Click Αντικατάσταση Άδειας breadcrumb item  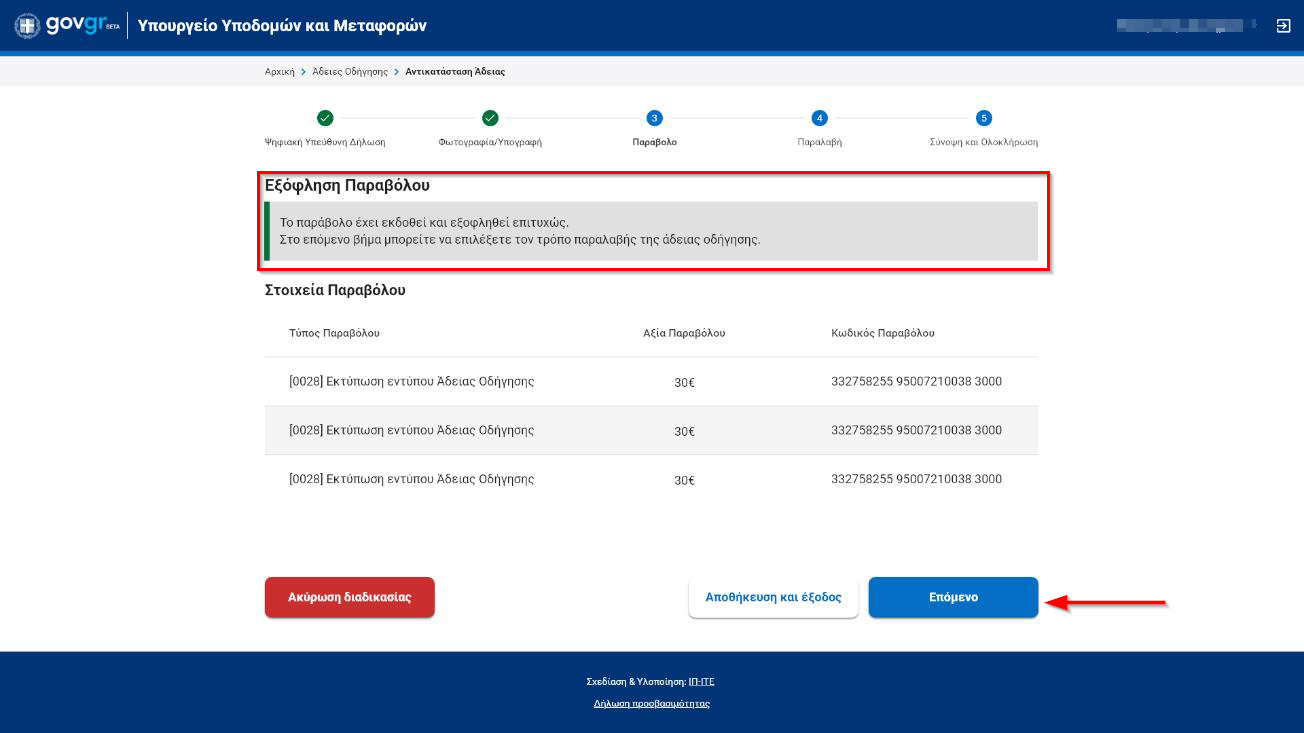(x=455, y=72)
